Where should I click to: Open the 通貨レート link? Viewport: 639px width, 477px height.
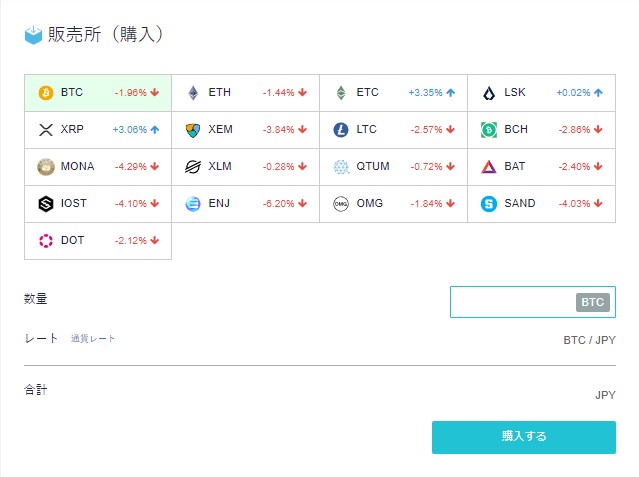(93, 339)
